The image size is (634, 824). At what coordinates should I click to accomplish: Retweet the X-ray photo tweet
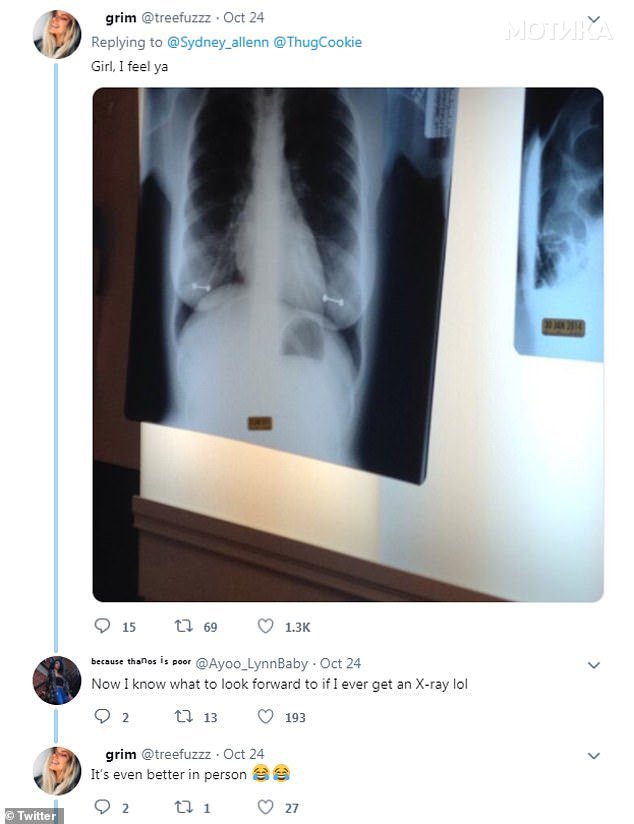pos(183,626)
